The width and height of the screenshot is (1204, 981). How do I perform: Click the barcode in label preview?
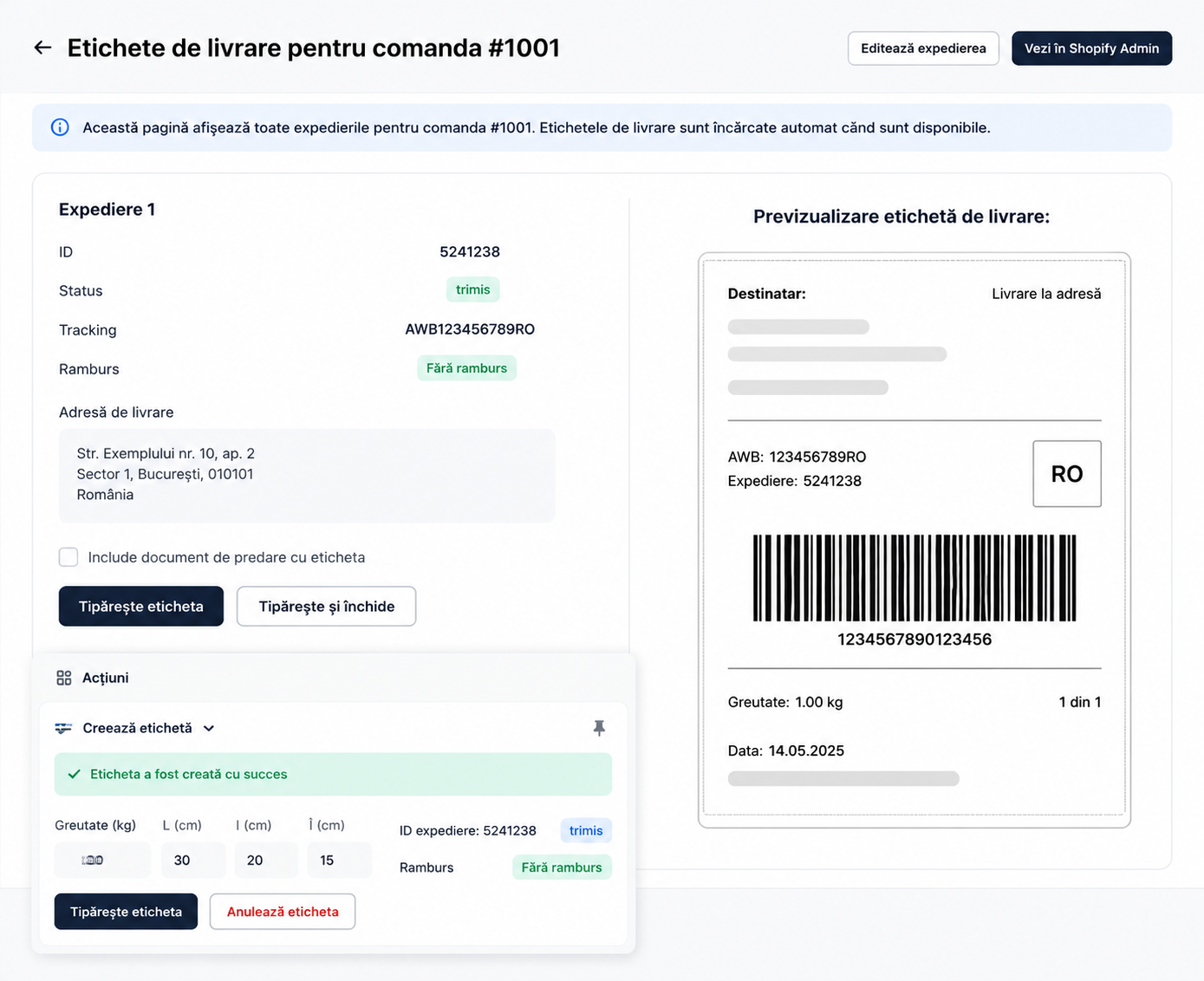click(914, 578)
